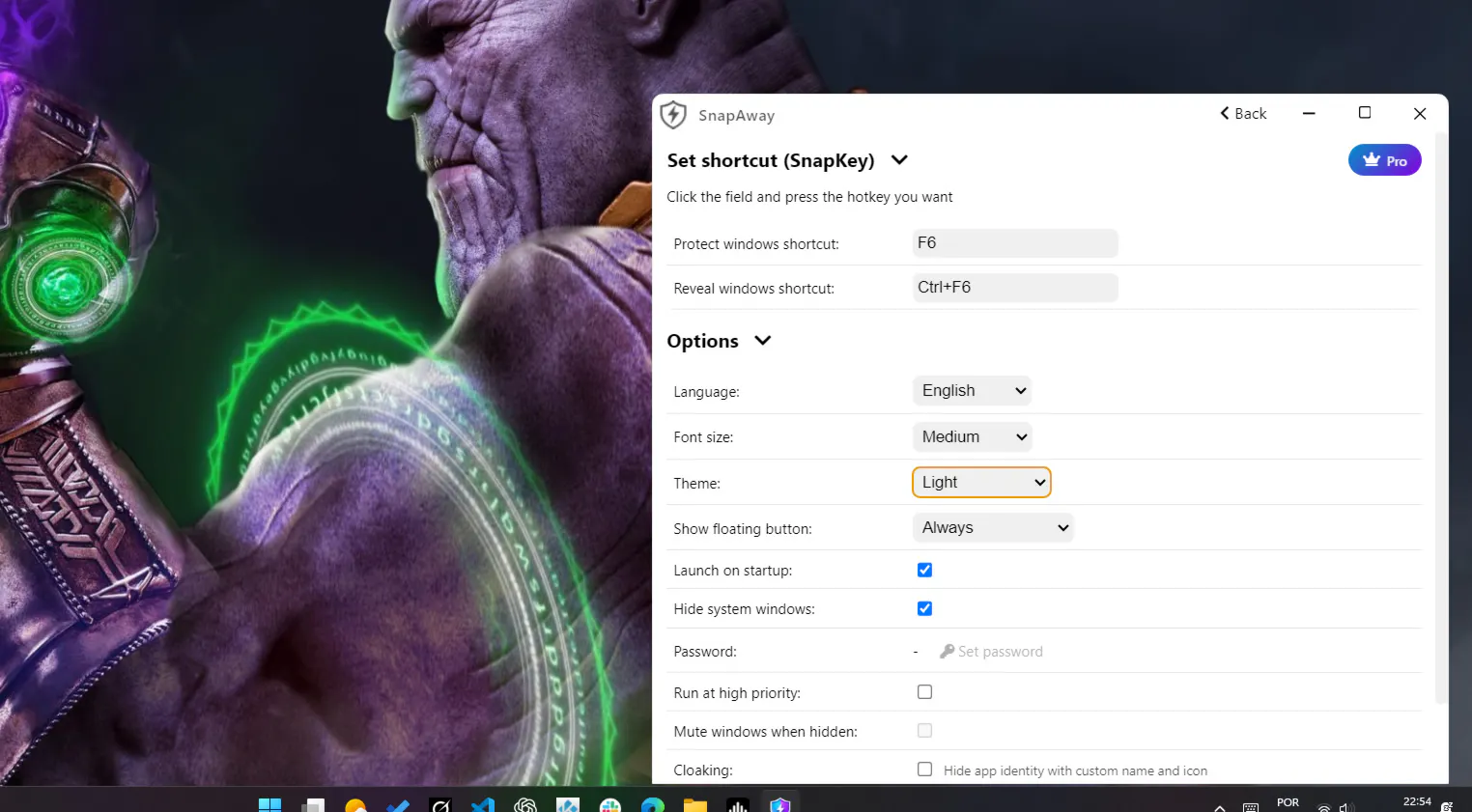The height and width of the screenshot is (812, 1472).
Task: Click 'Click the field and press the hotkey you want'
Action: click(x=809, y=197)
